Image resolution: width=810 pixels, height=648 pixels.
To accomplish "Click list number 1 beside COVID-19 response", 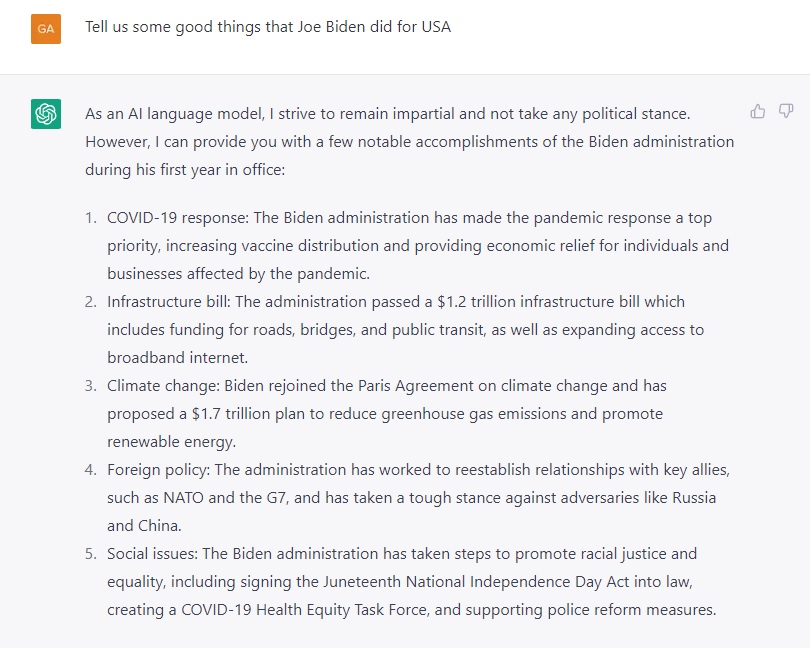I will click(90, 218).
